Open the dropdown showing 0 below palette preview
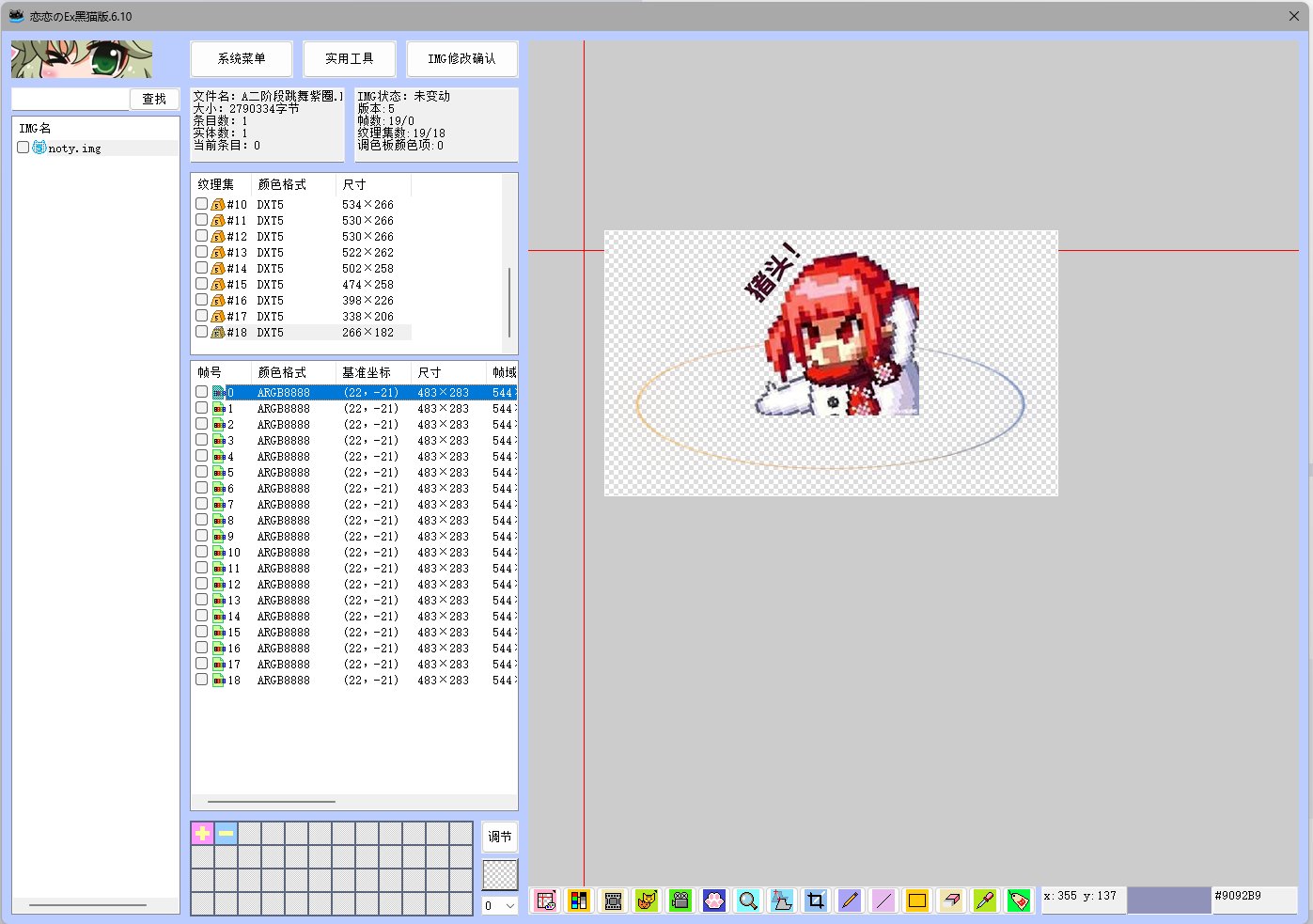This screenshot has height=924, width=1313. [500, 906]
